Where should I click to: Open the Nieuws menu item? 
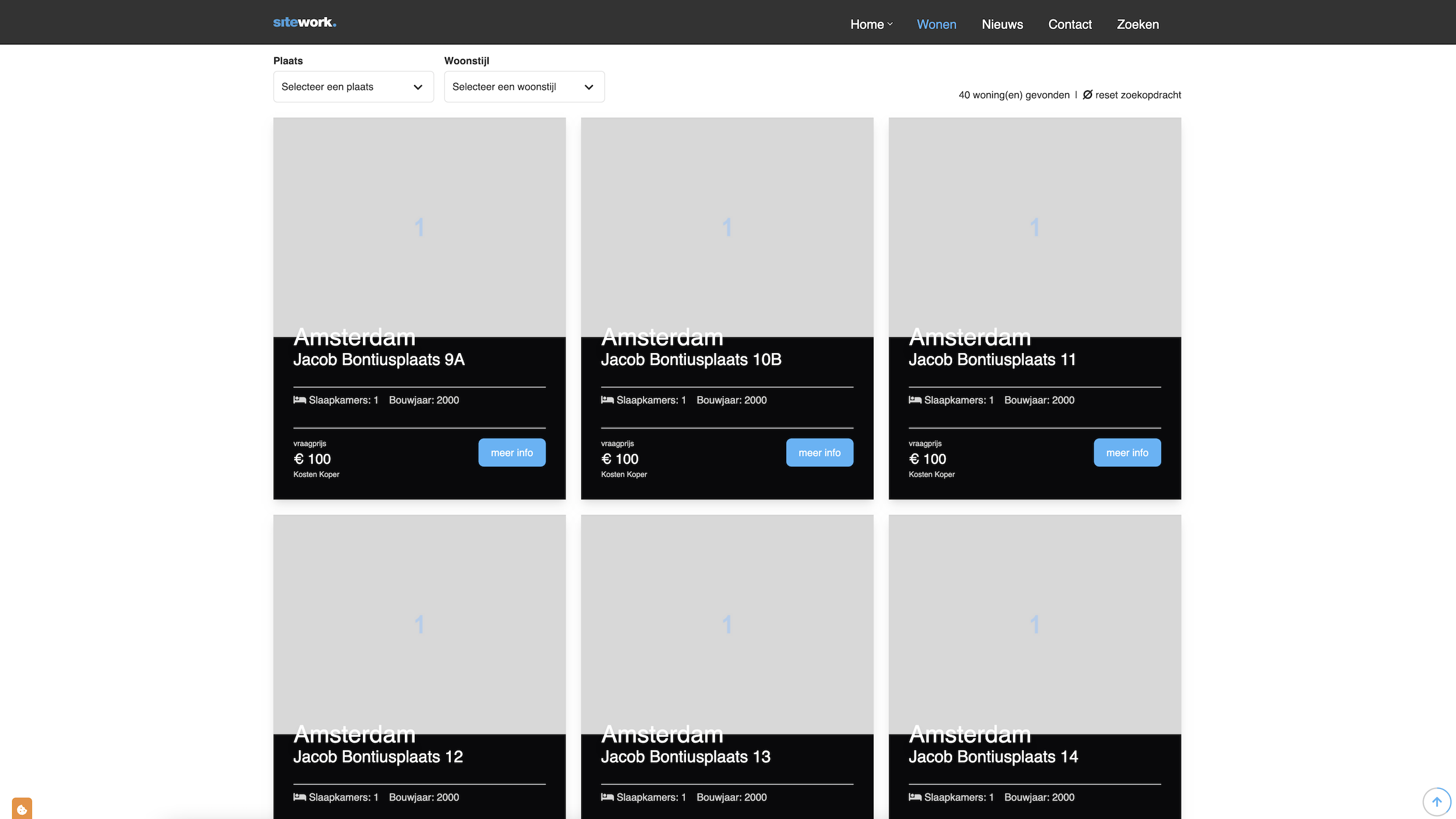click(1002, 24)
